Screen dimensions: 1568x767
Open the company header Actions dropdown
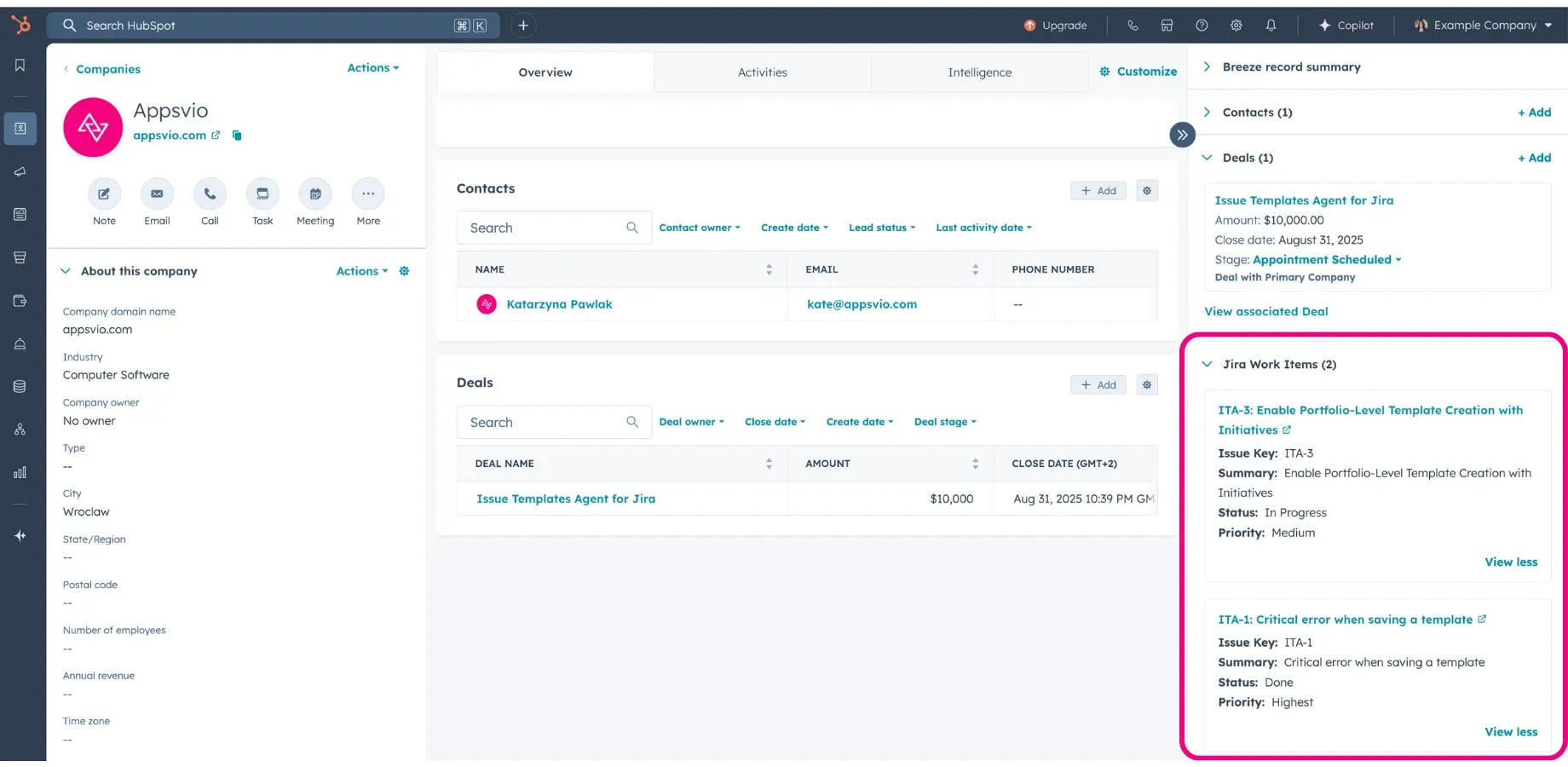372,68
